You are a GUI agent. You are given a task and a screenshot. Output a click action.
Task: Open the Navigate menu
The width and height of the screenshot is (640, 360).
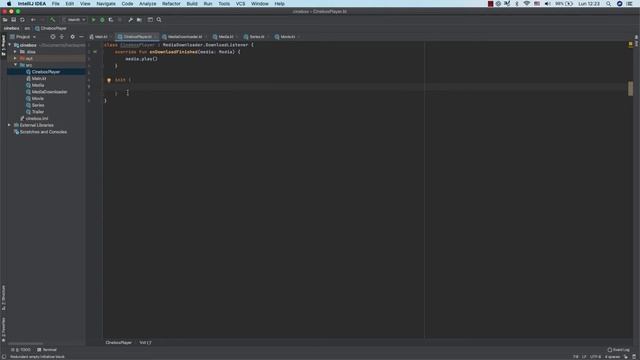click(x=106, y=4)
